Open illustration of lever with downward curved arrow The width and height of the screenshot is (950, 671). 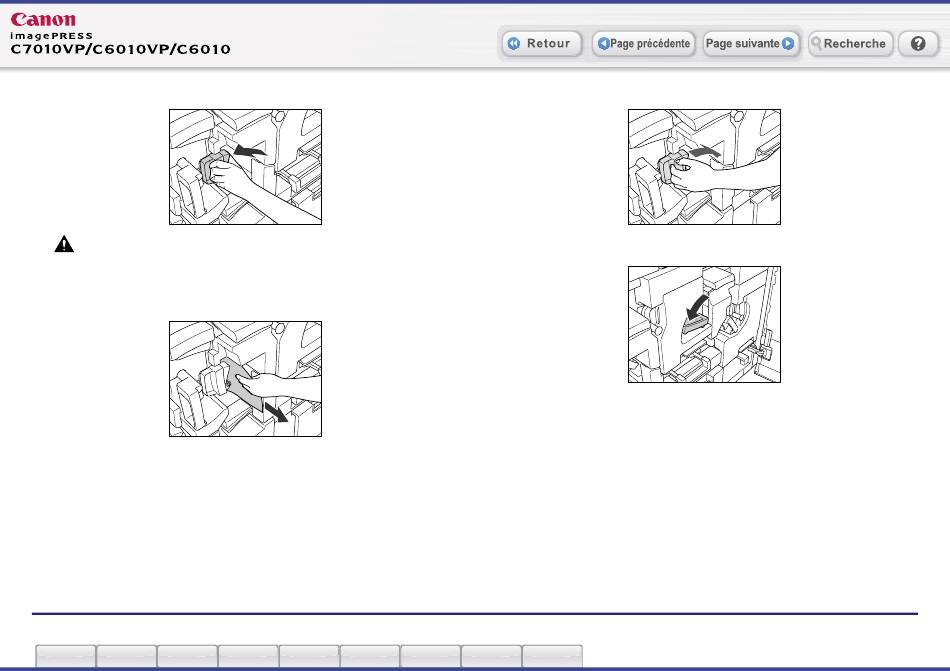coord(705,325)
